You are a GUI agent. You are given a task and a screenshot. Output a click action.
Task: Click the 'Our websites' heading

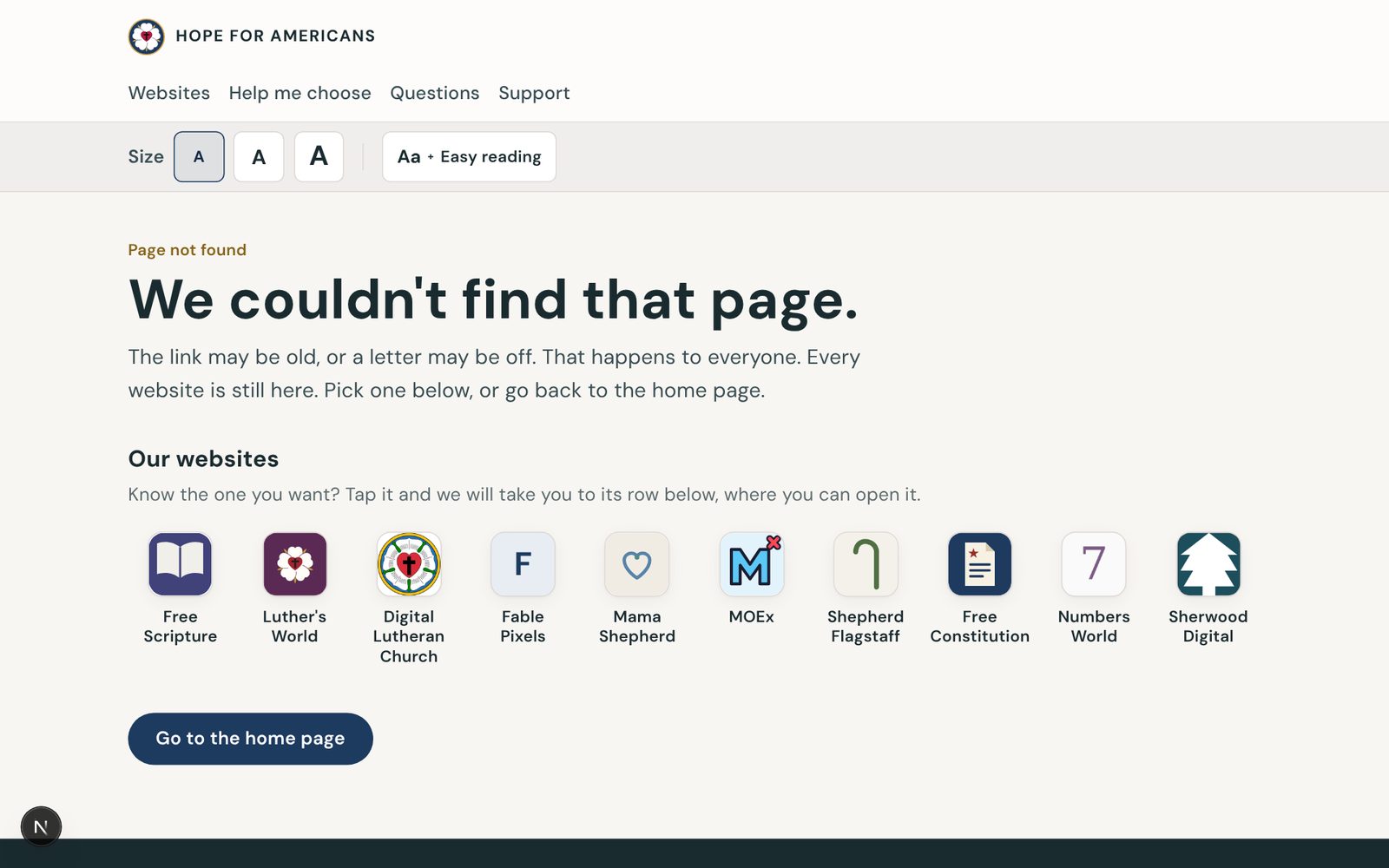[x=203, y=459]
